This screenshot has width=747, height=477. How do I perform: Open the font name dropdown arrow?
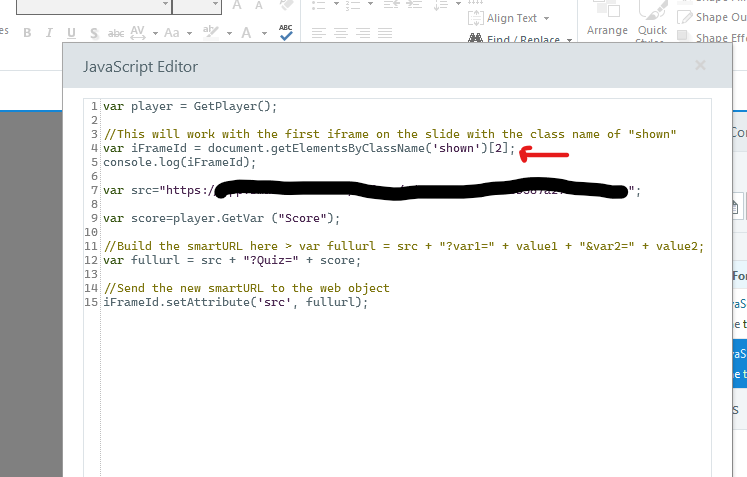point(165,4)
